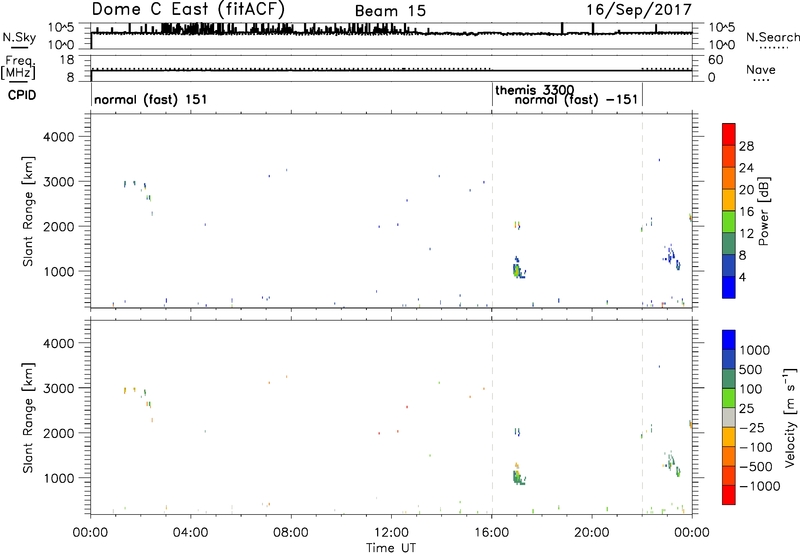This screenshot has width=800, height=554.
Task: Click the "N.Search" label
Action: pyautogui.click(x=772, y=37)
